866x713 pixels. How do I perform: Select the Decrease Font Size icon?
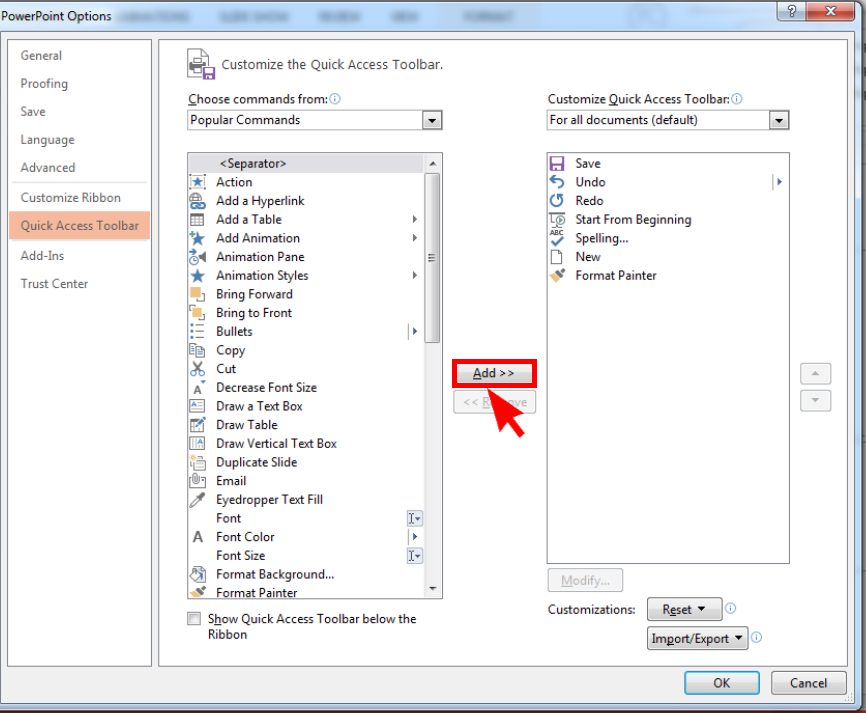point(197,387)
